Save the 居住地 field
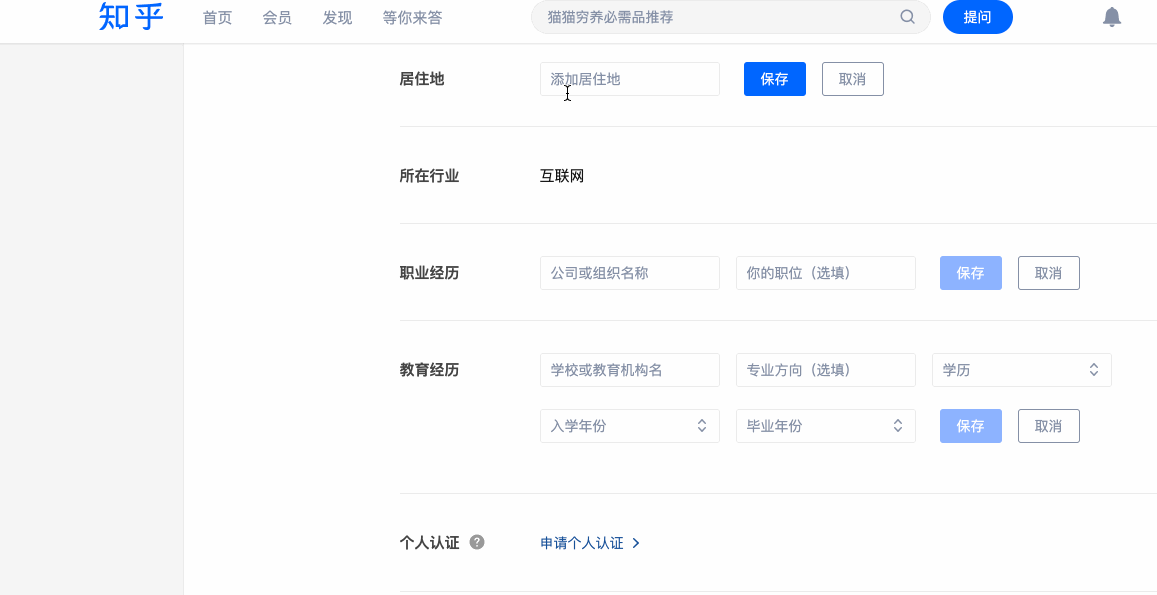 (x=774, y=79)
